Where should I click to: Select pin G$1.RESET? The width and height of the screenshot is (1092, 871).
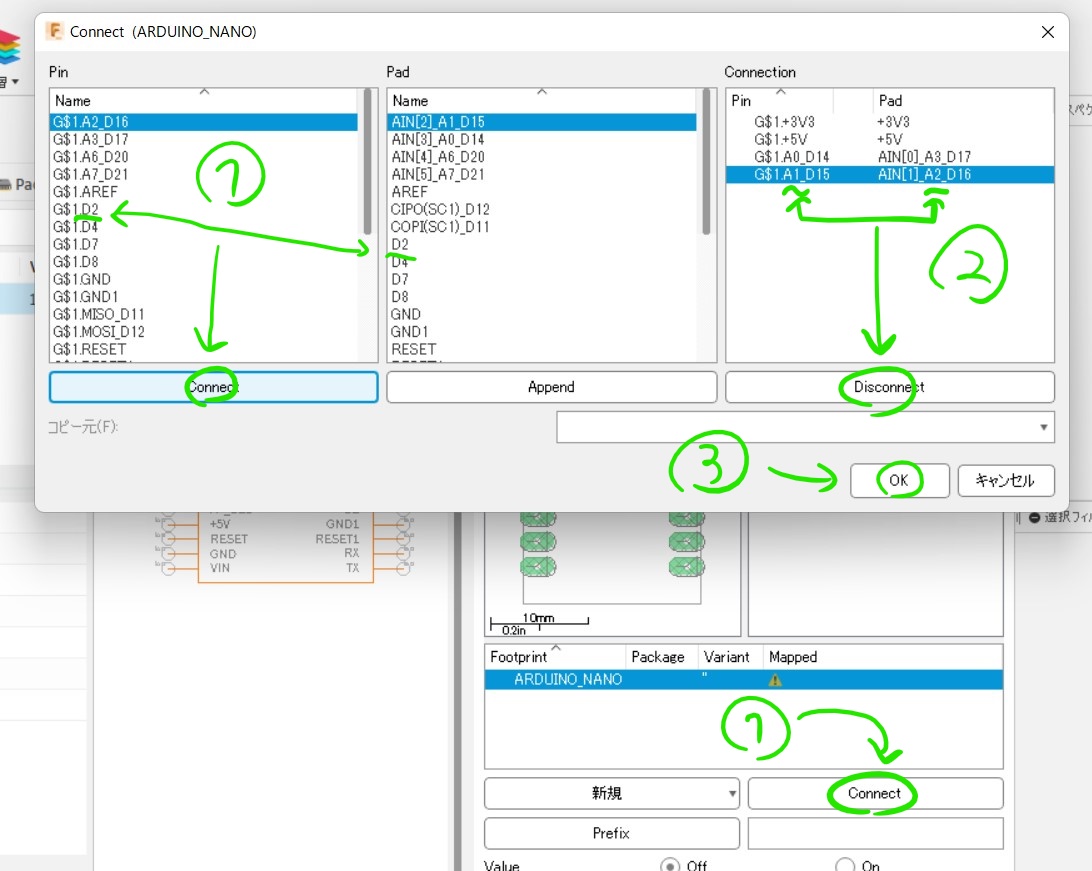(x=203, y=349)
